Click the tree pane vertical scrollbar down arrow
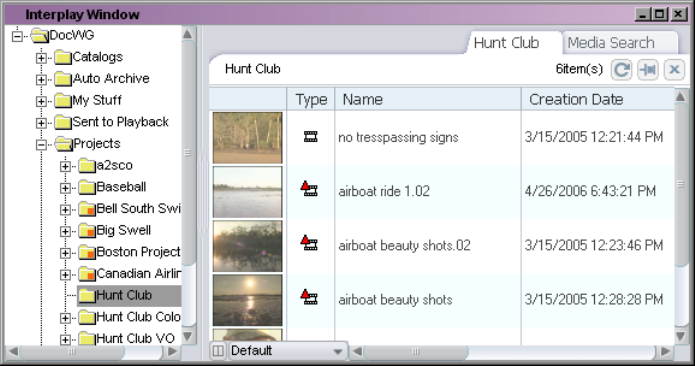The height and width of the screenshot is (366, 695). pos(187,337)
